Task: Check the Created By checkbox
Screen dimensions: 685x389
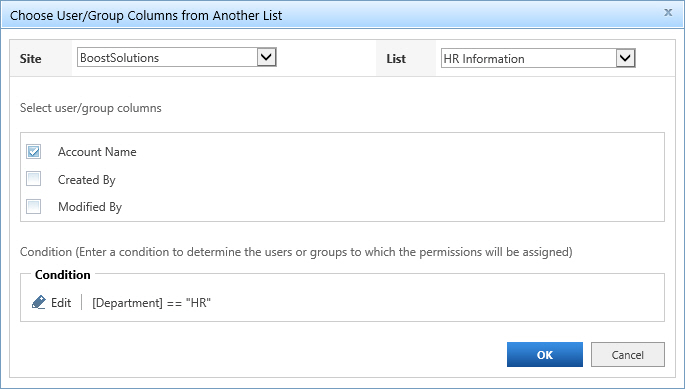Action: click(x=34, y=179)
